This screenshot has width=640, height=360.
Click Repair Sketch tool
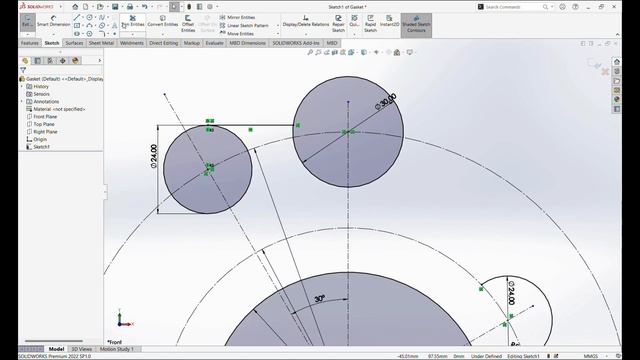coord(338,23)
